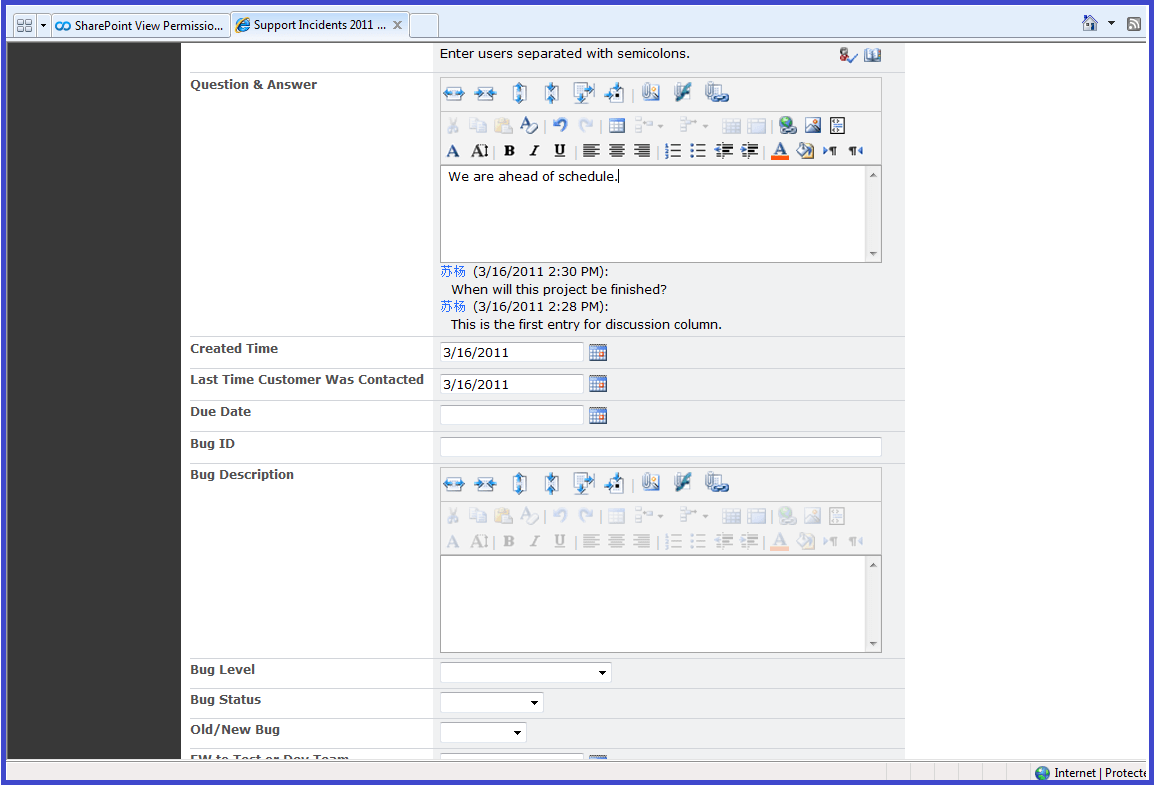The image size is (1156, 785).
Task: Decrease the Question & Answer editor height
Action: click(x=551, y=93)
